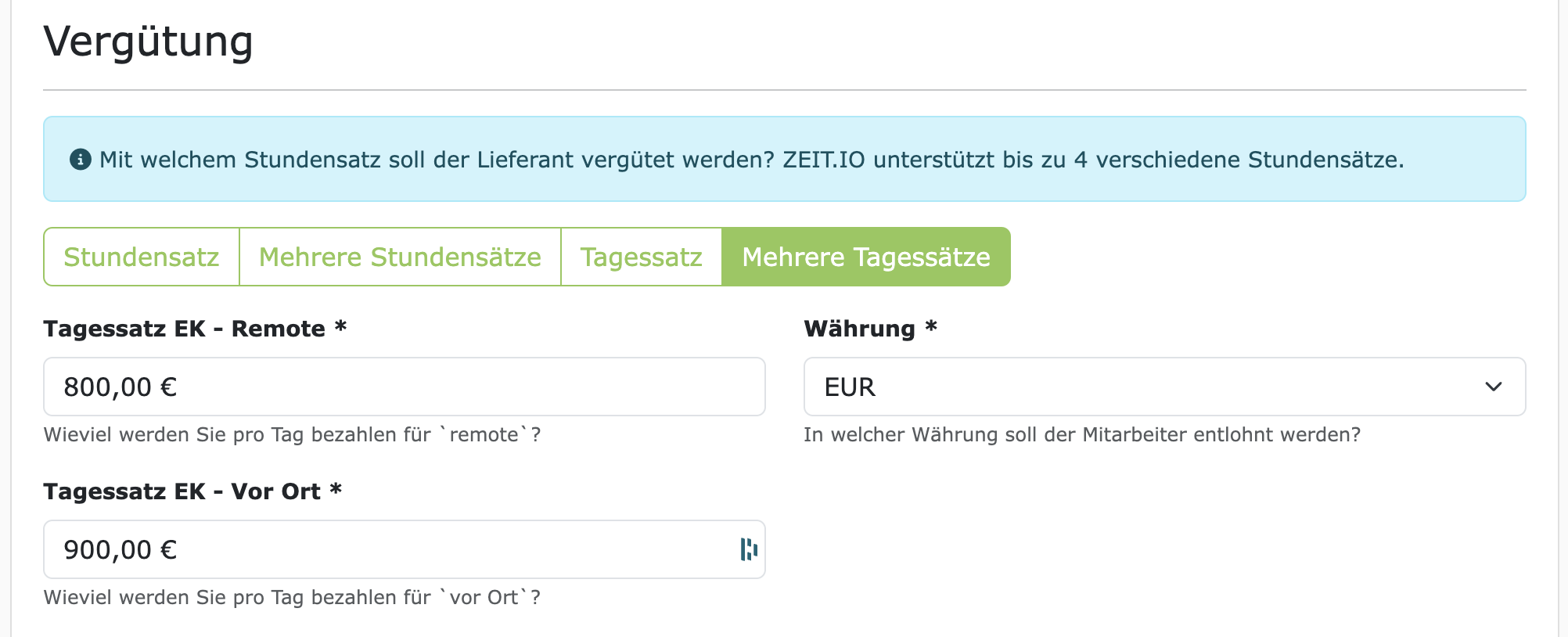Click the info icon in the blue banner
The height and width of the screenshot is (637, 1568).
[80, 160]
